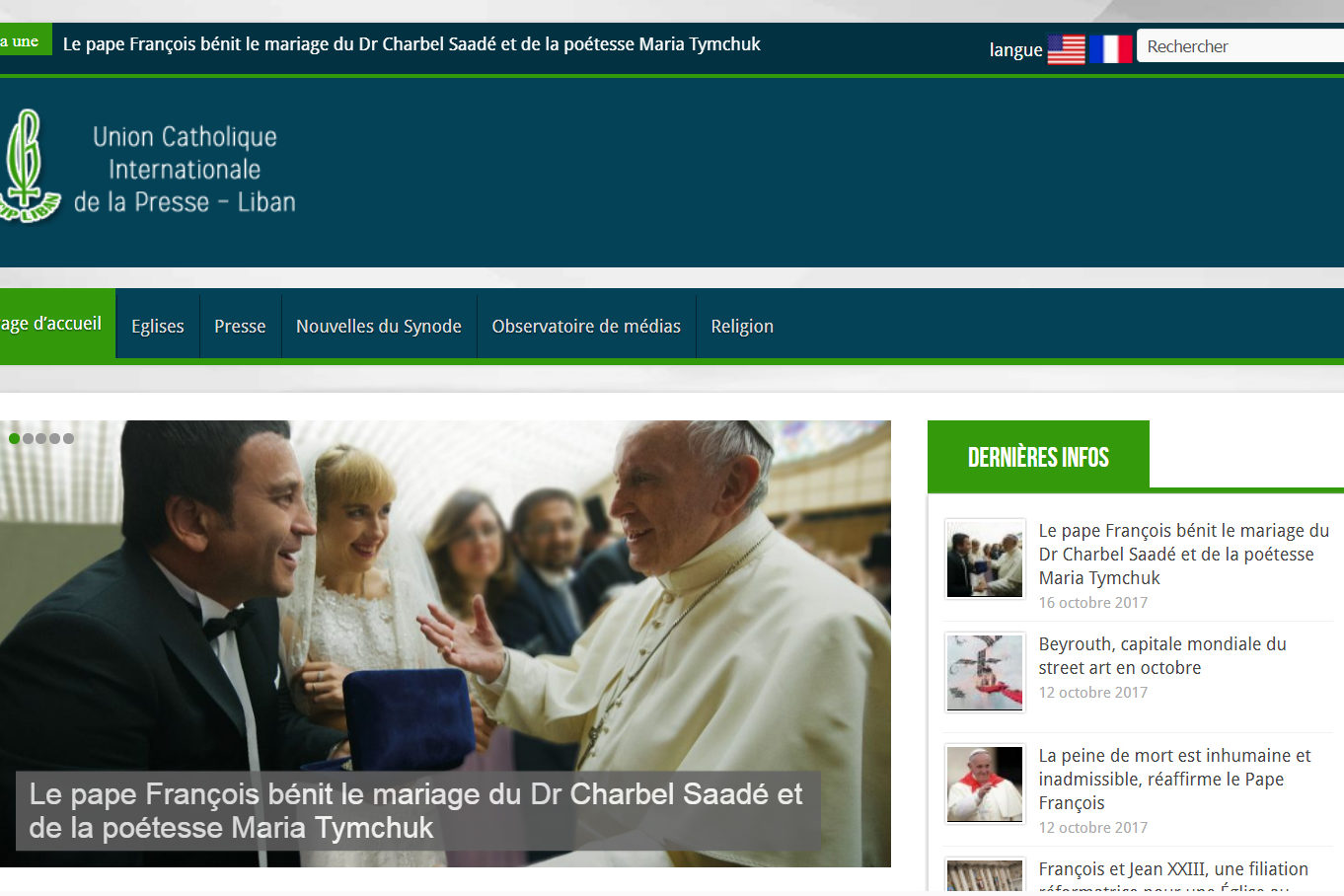This screenshot has width=1344, height=896.
Task: Click in the Rechercher search field
Action: [x=1238, y=46]
